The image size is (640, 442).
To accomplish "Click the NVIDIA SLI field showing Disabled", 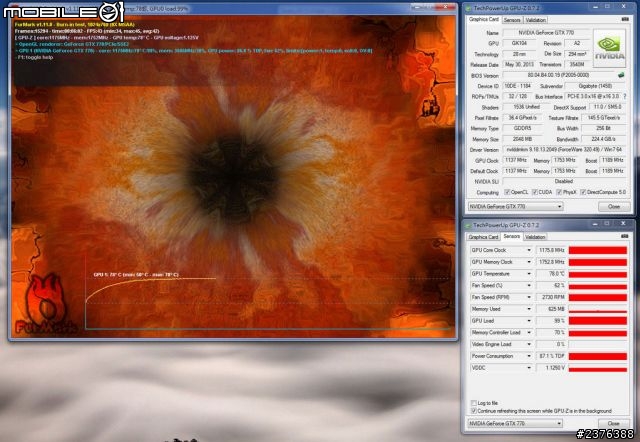I will 564,181.
